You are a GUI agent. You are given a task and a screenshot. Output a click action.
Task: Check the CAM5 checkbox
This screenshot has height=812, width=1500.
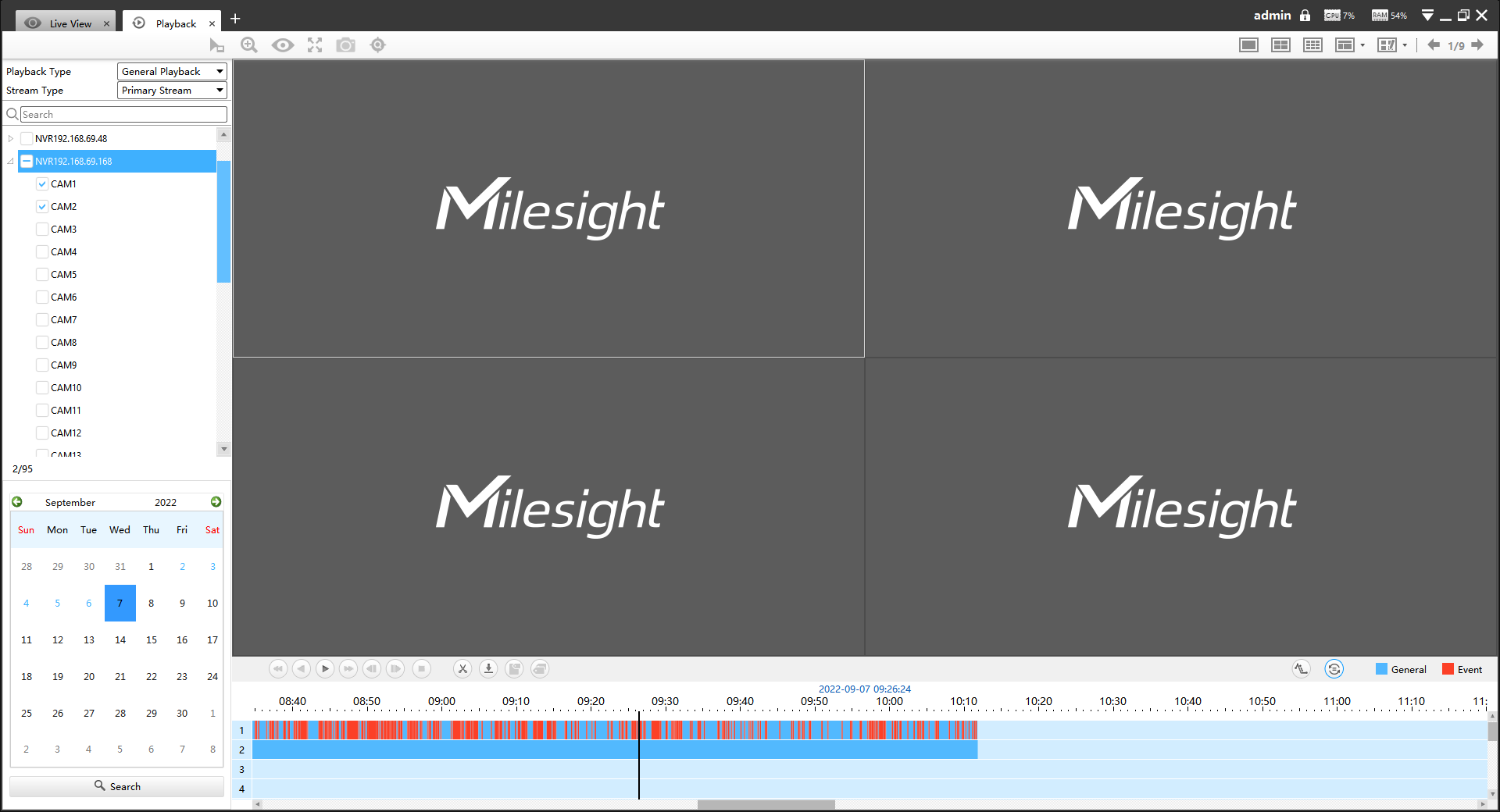pos(42,275)
